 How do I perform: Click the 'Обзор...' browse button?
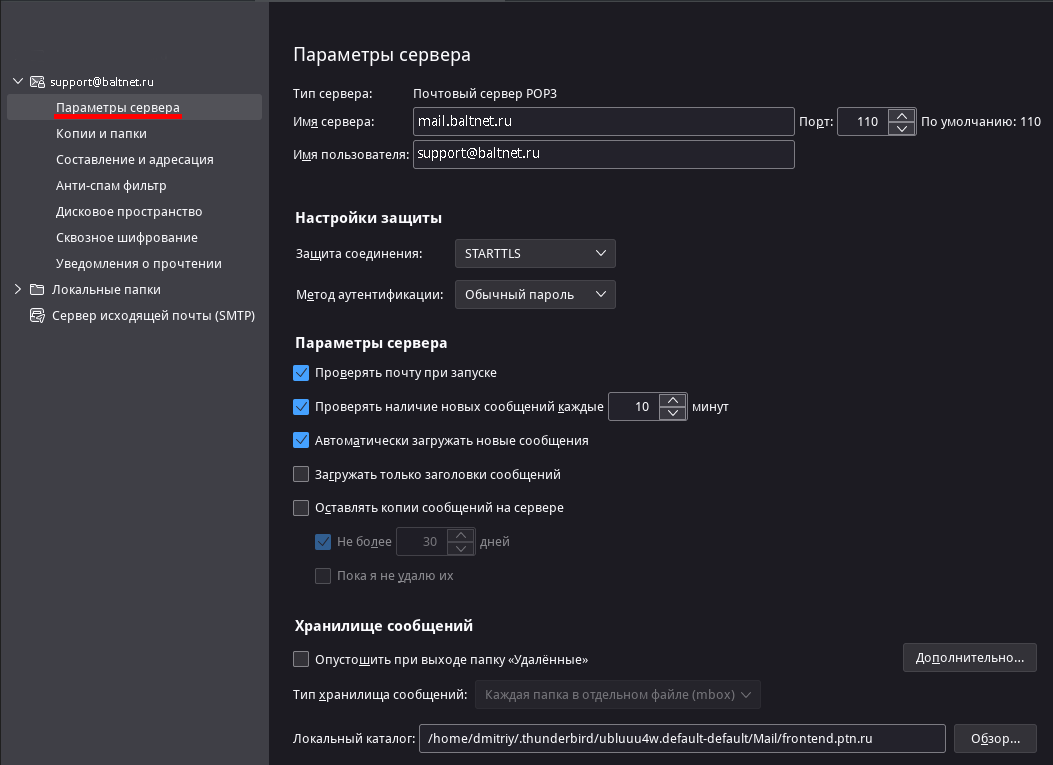(995, 739)
